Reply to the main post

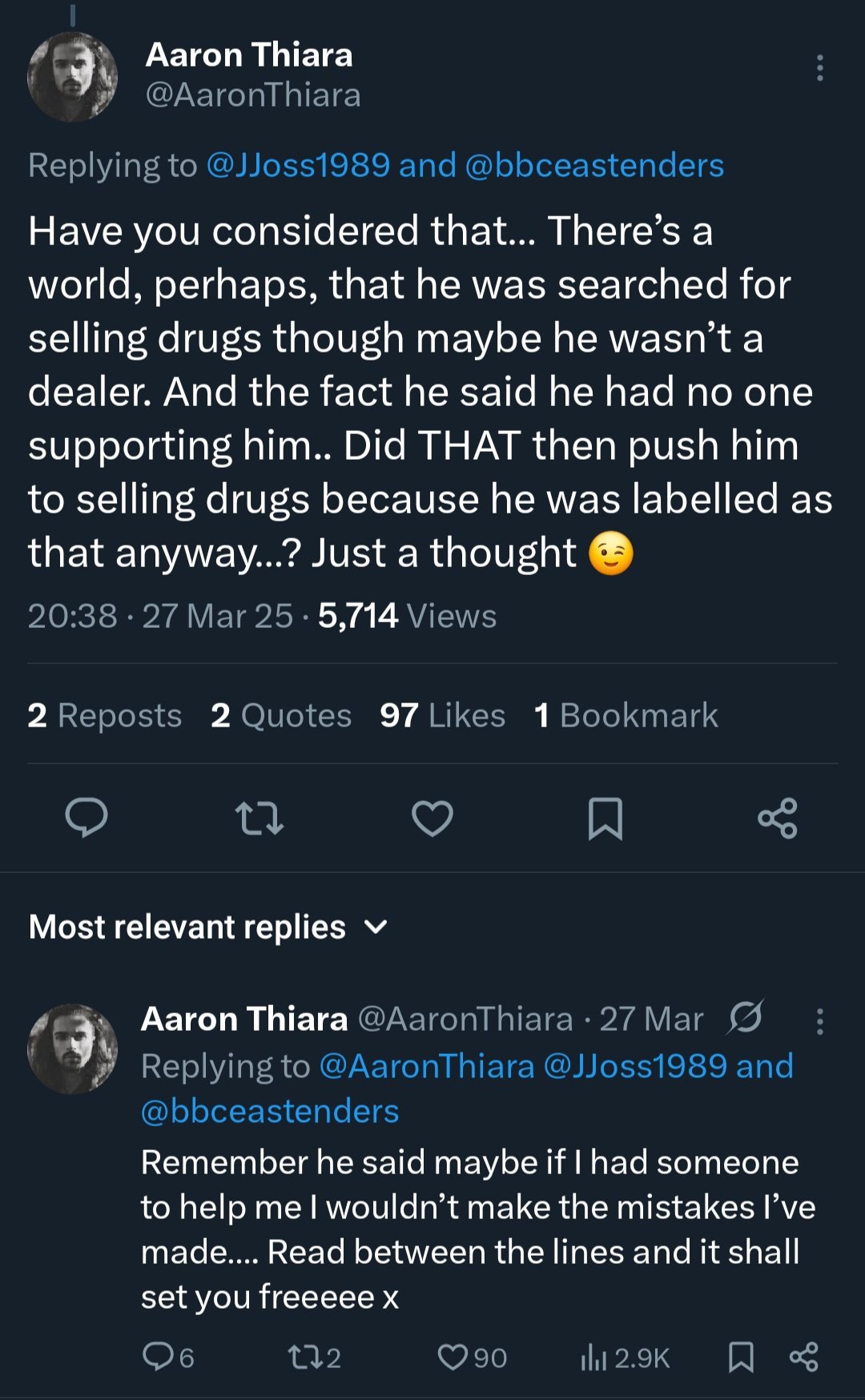pyautogui.click(x=86, y=818)
